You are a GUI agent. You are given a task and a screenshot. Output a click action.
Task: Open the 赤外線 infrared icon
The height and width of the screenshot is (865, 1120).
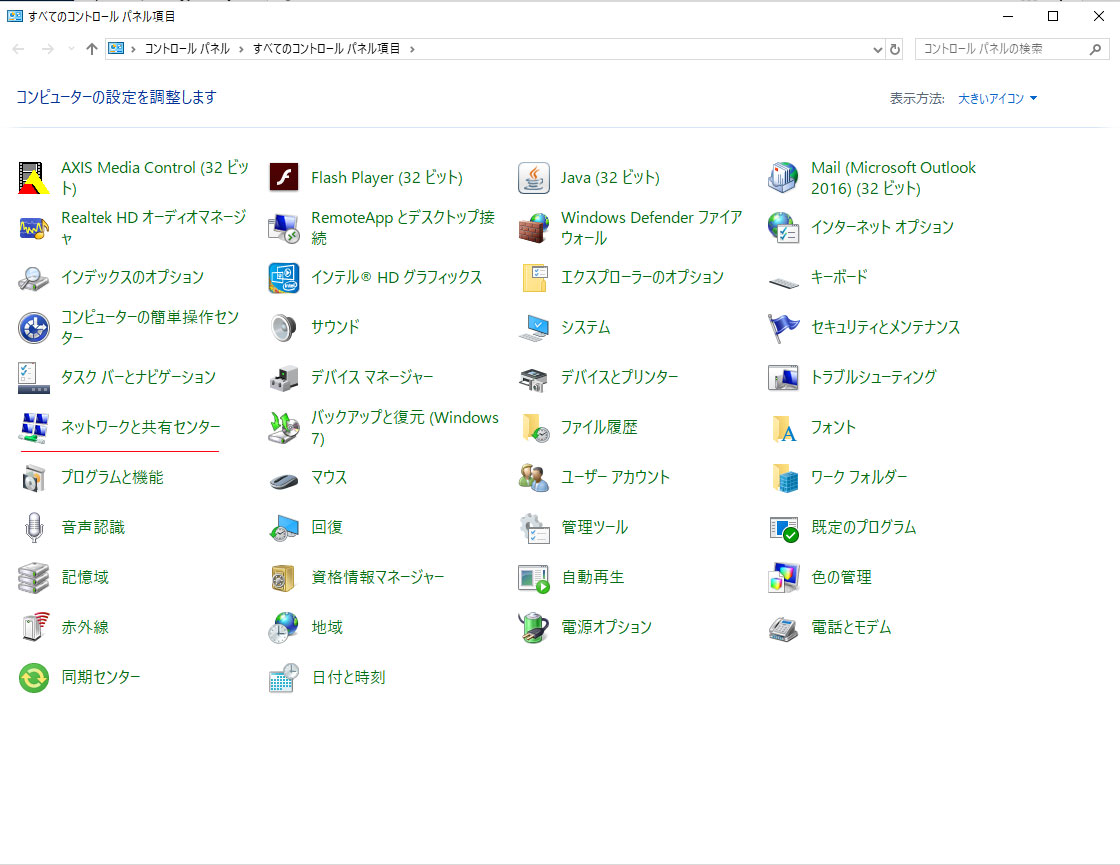point(34,626)
